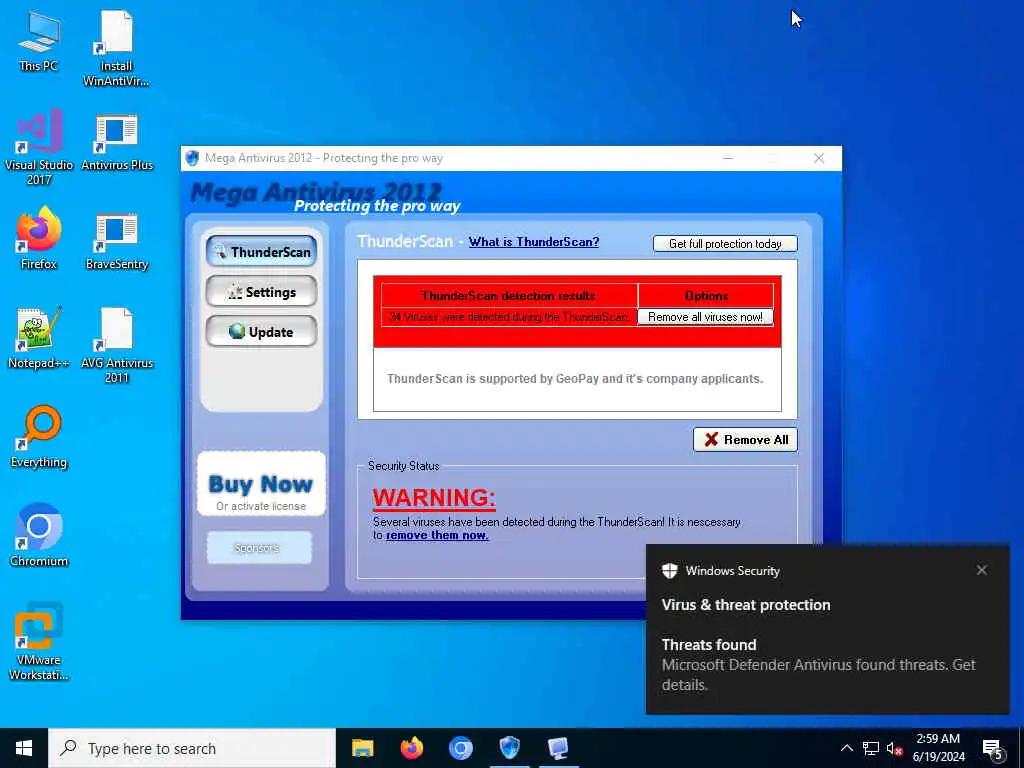Show hidden system tray icons
Image resolution: width=1024 pixels, height=768 pixels.
pyautogui.click(x=846, y=748)
